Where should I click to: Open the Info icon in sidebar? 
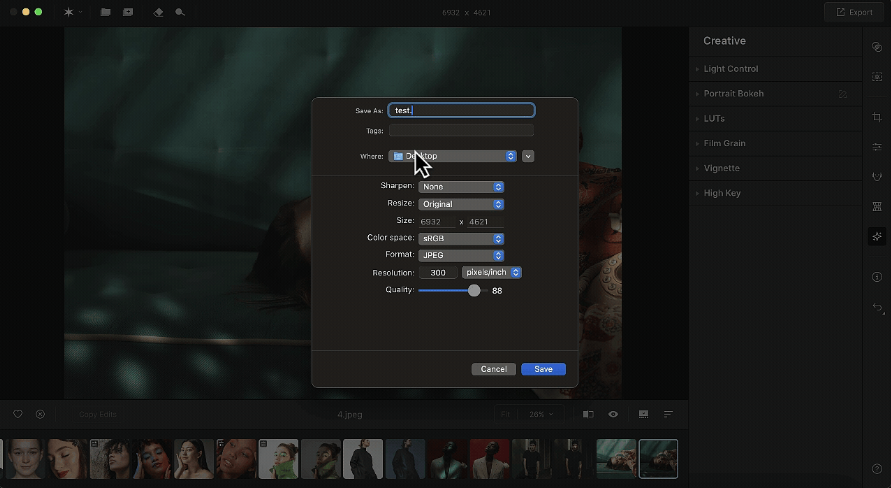[x=877, y=277]
